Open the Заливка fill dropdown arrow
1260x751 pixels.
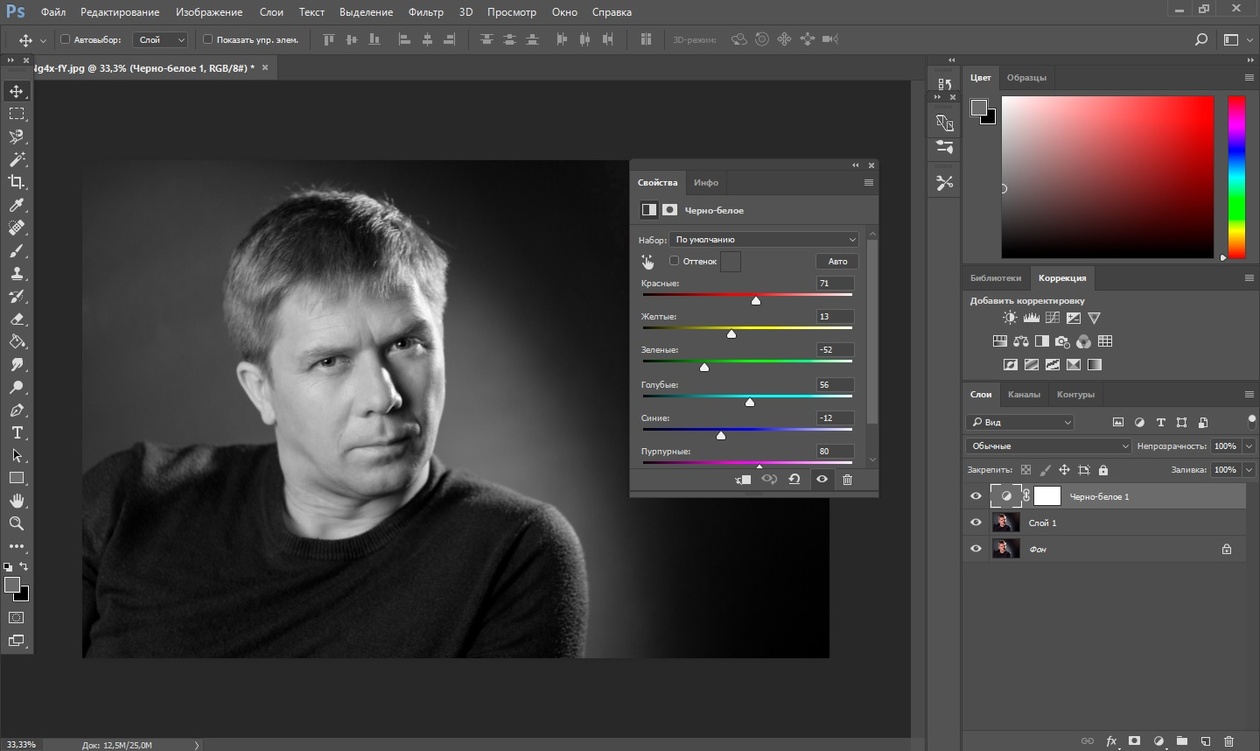click(1249, 470)
